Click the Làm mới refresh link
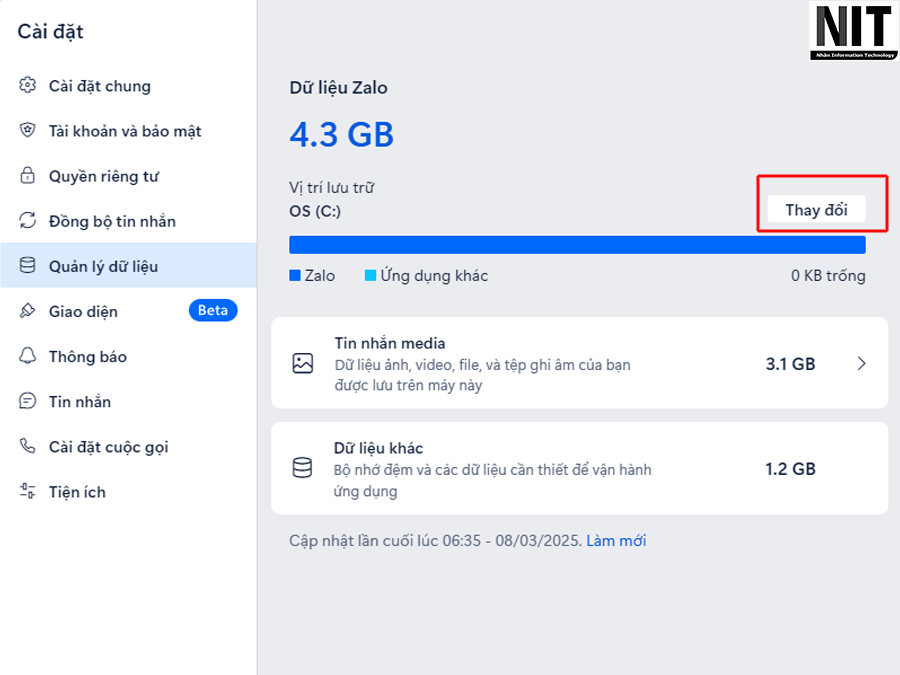 tap(616, 541)
